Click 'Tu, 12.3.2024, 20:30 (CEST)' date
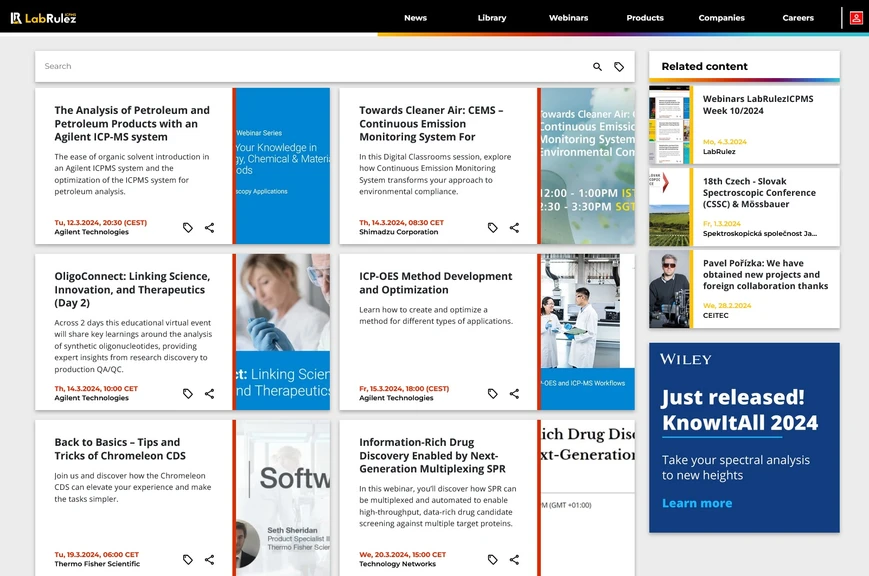This screenshot has width=869, height=576. 100,223
